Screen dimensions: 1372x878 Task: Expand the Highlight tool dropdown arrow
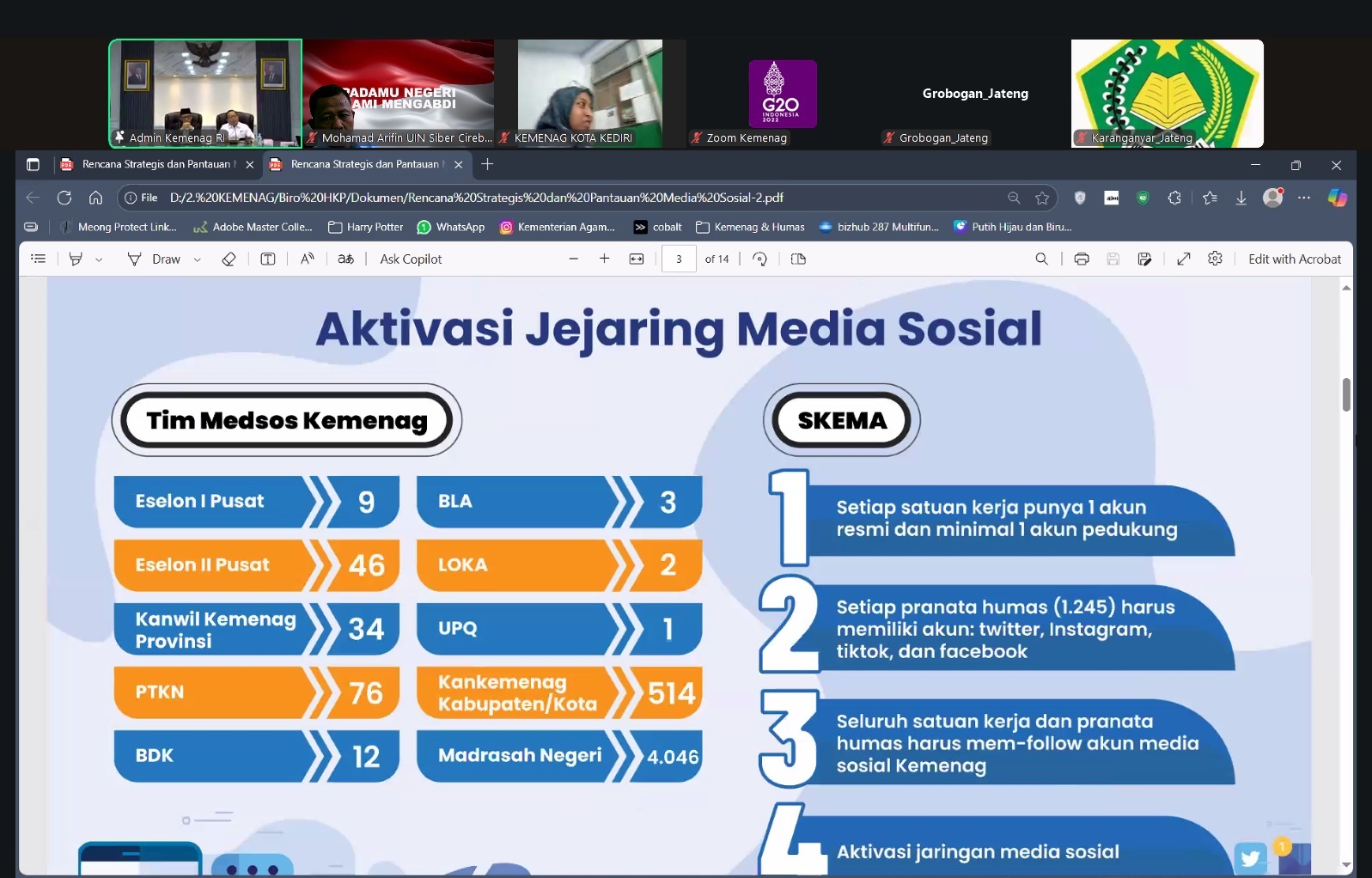click(99, 259)
